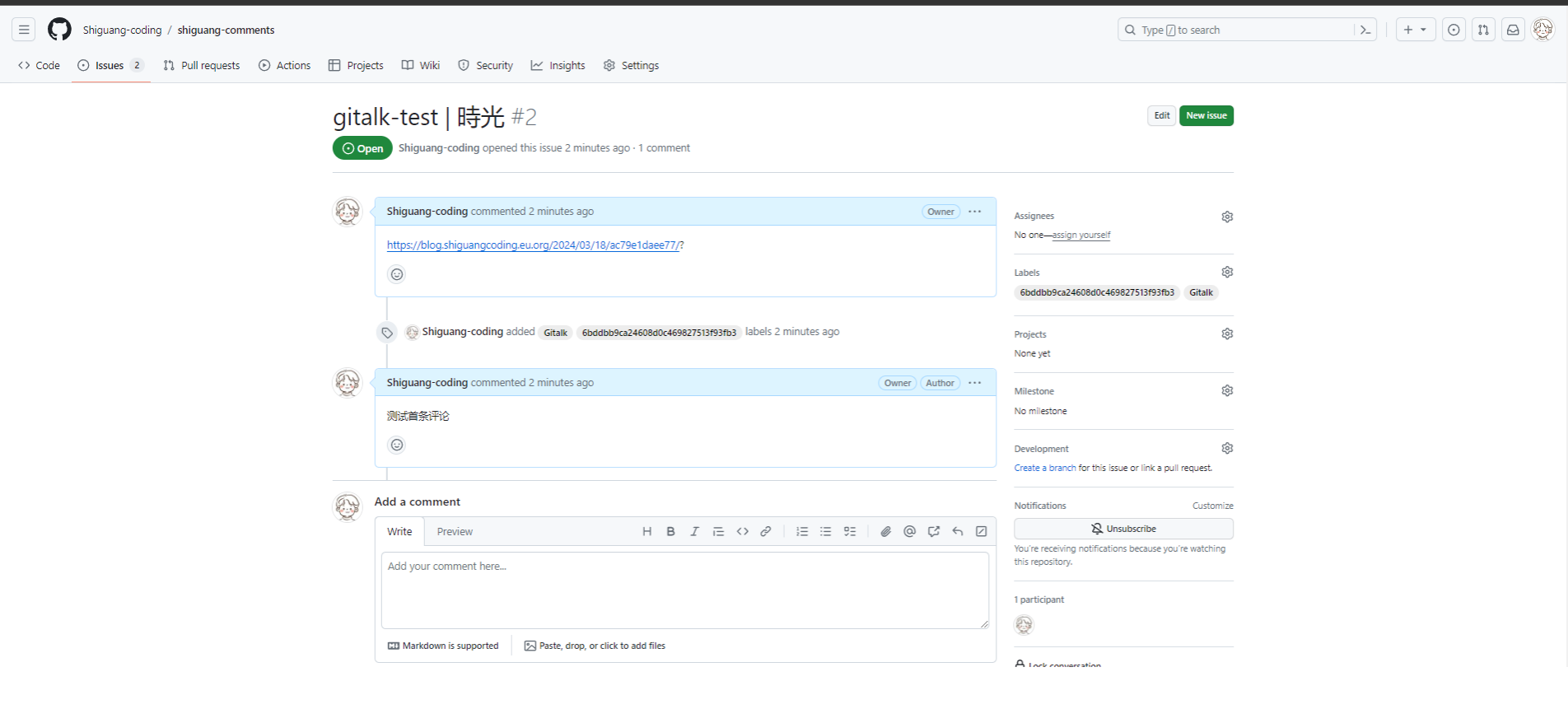Open the Security tab
Image resolution: width=1568 pixels, height=709 pixels.
486,66
